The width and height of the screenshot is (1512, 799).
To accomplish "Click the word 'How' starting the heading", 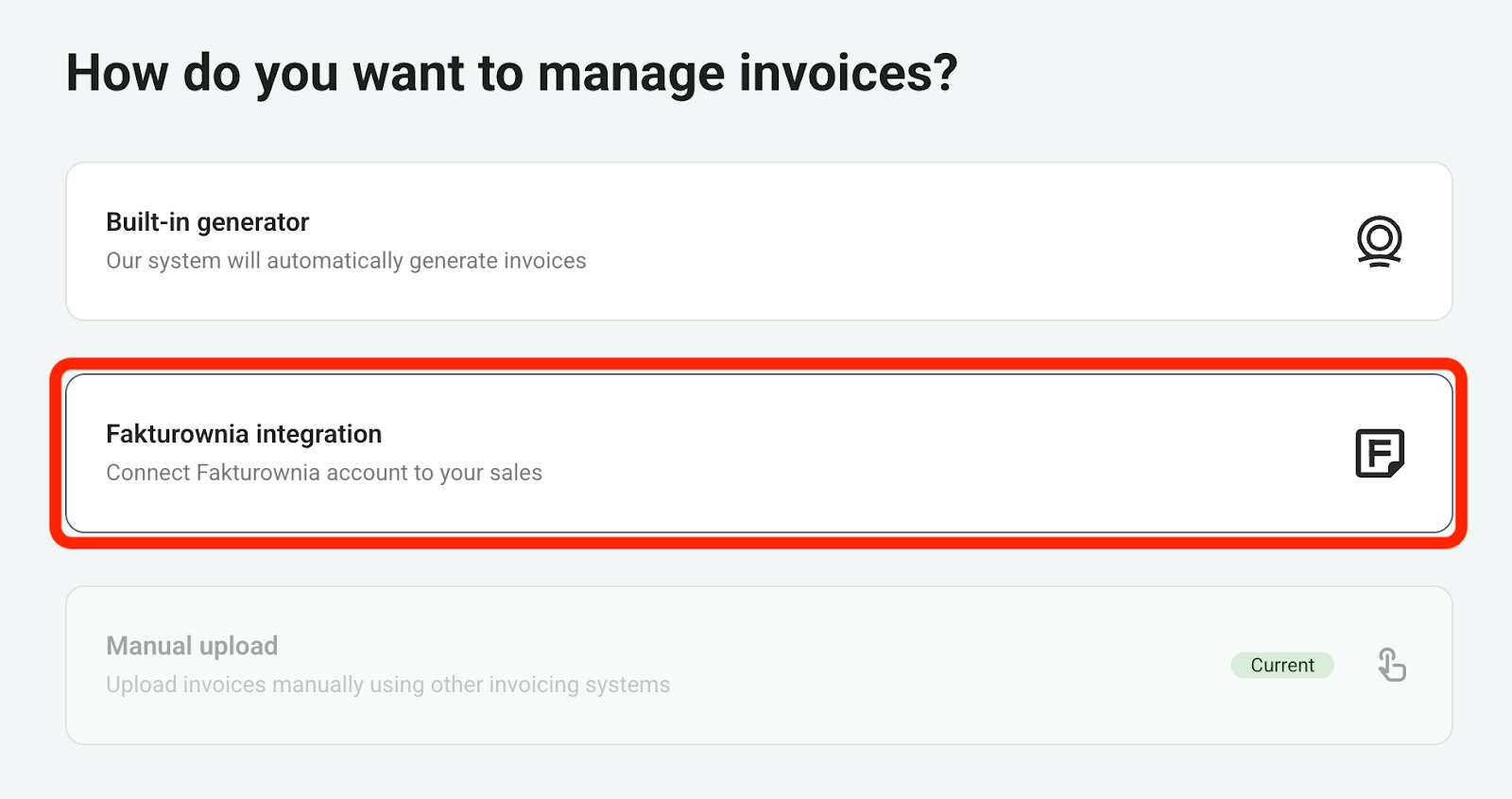I will pos(116,74).
